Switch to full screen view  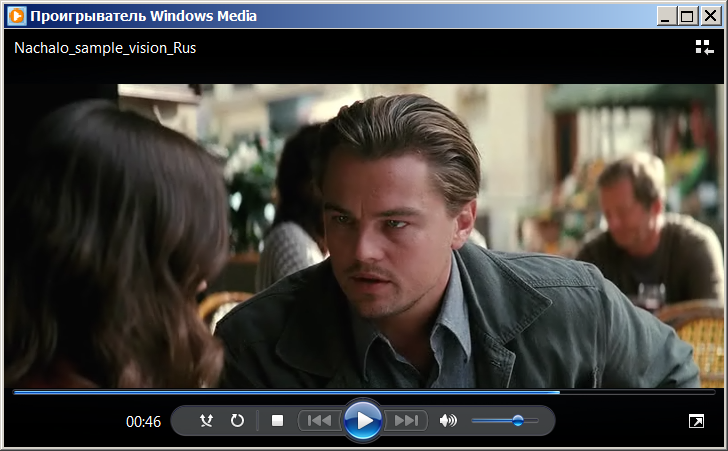click(696, 422)
